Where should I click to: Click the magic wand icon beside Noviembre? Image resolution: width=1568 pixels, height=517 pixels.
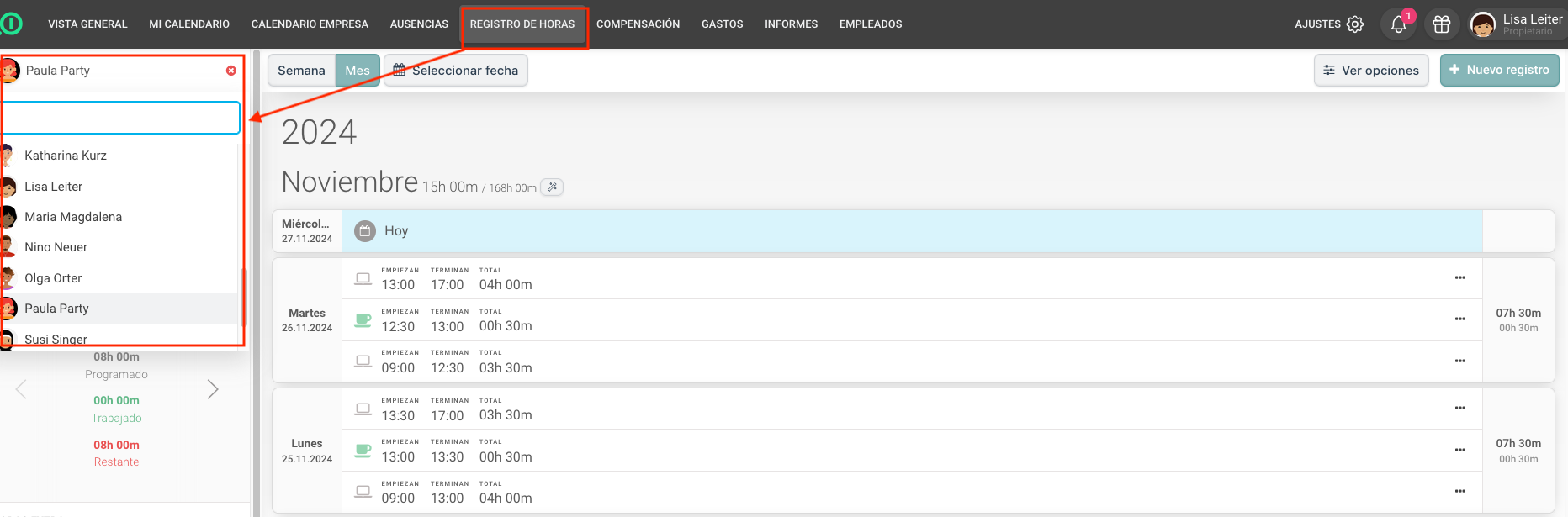click(552, 187)
